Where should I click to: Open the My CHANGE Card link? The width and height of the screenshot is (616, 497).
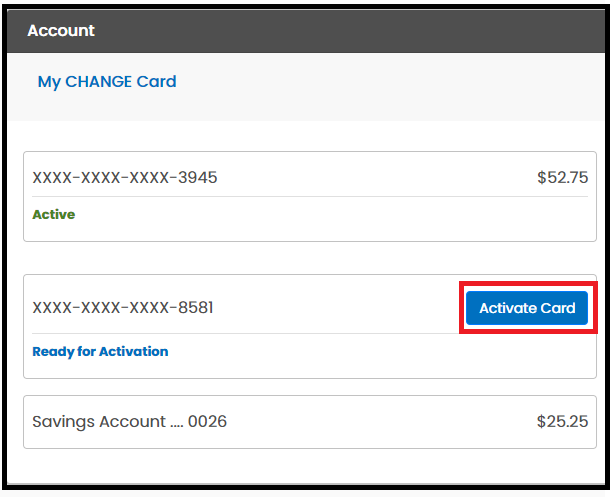click(x=107, y=82)
